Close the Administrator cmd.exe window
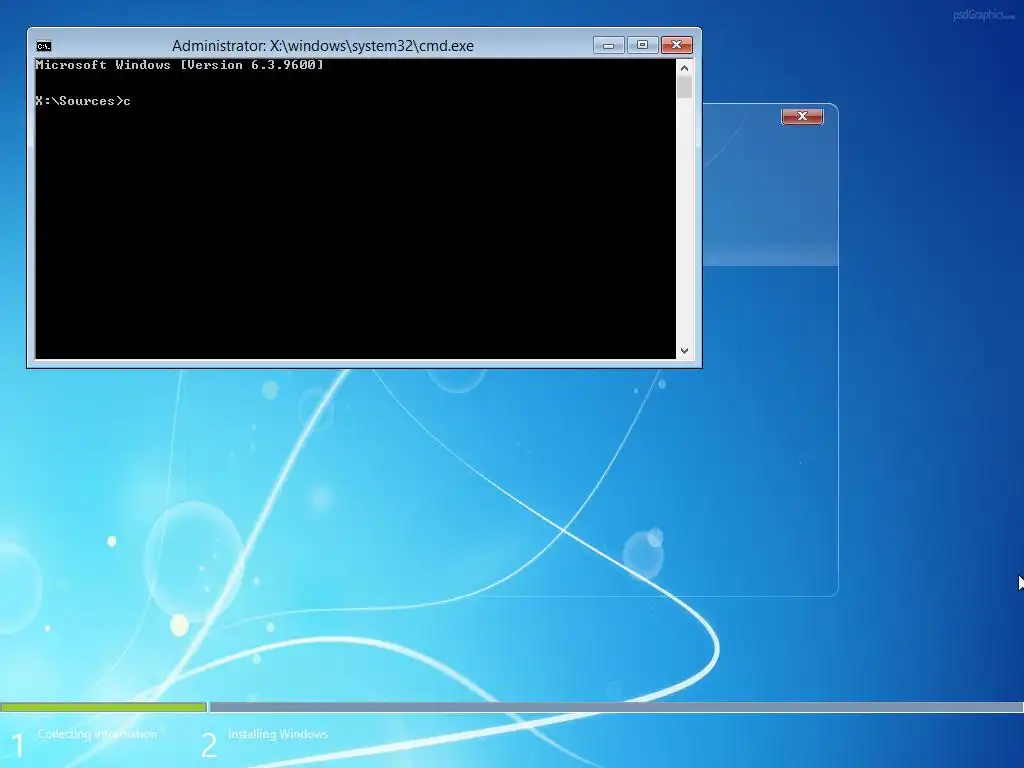 (x=677, y=45)
